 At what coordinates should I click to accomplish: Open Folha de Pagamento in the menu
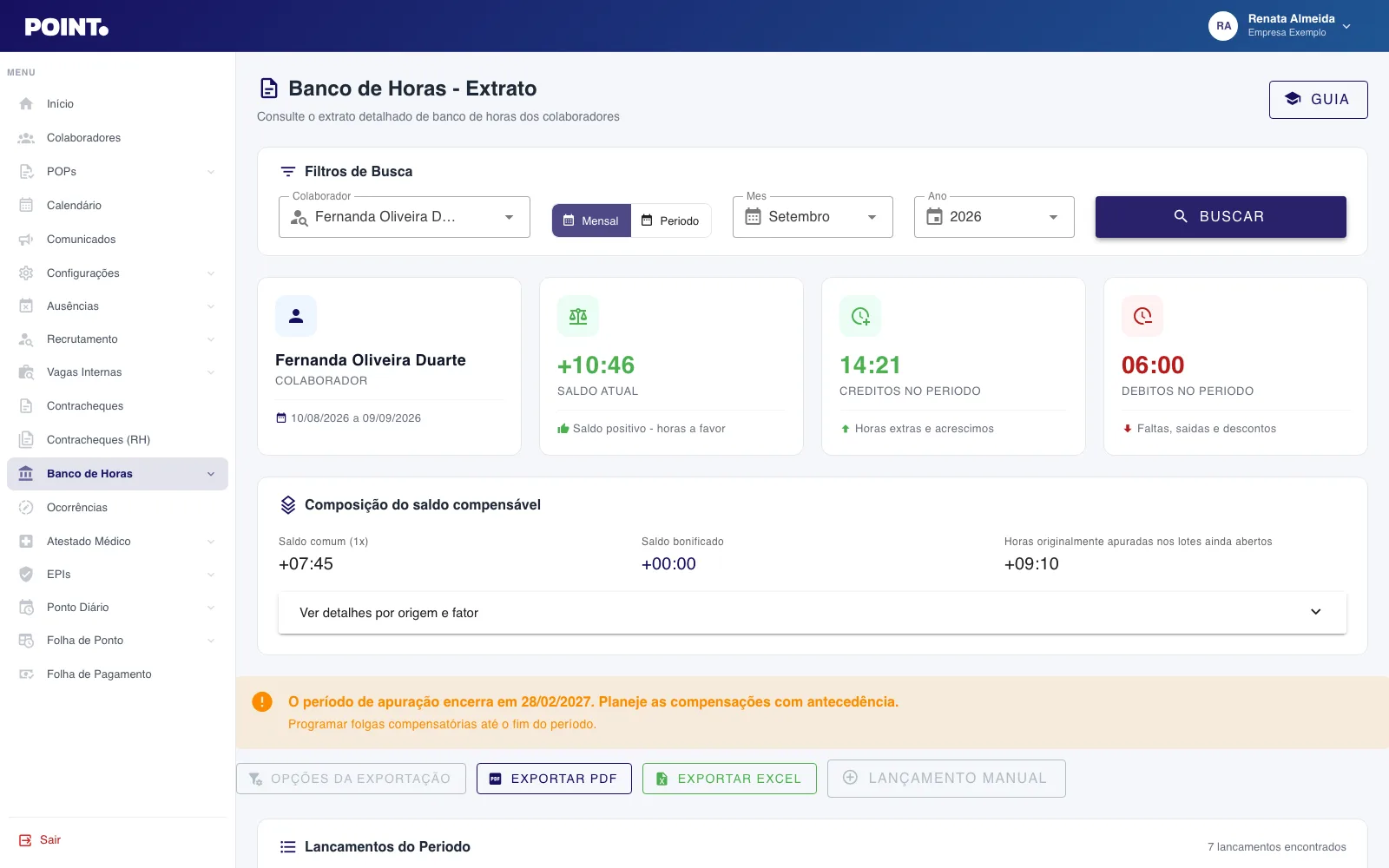tap(117, 674)
